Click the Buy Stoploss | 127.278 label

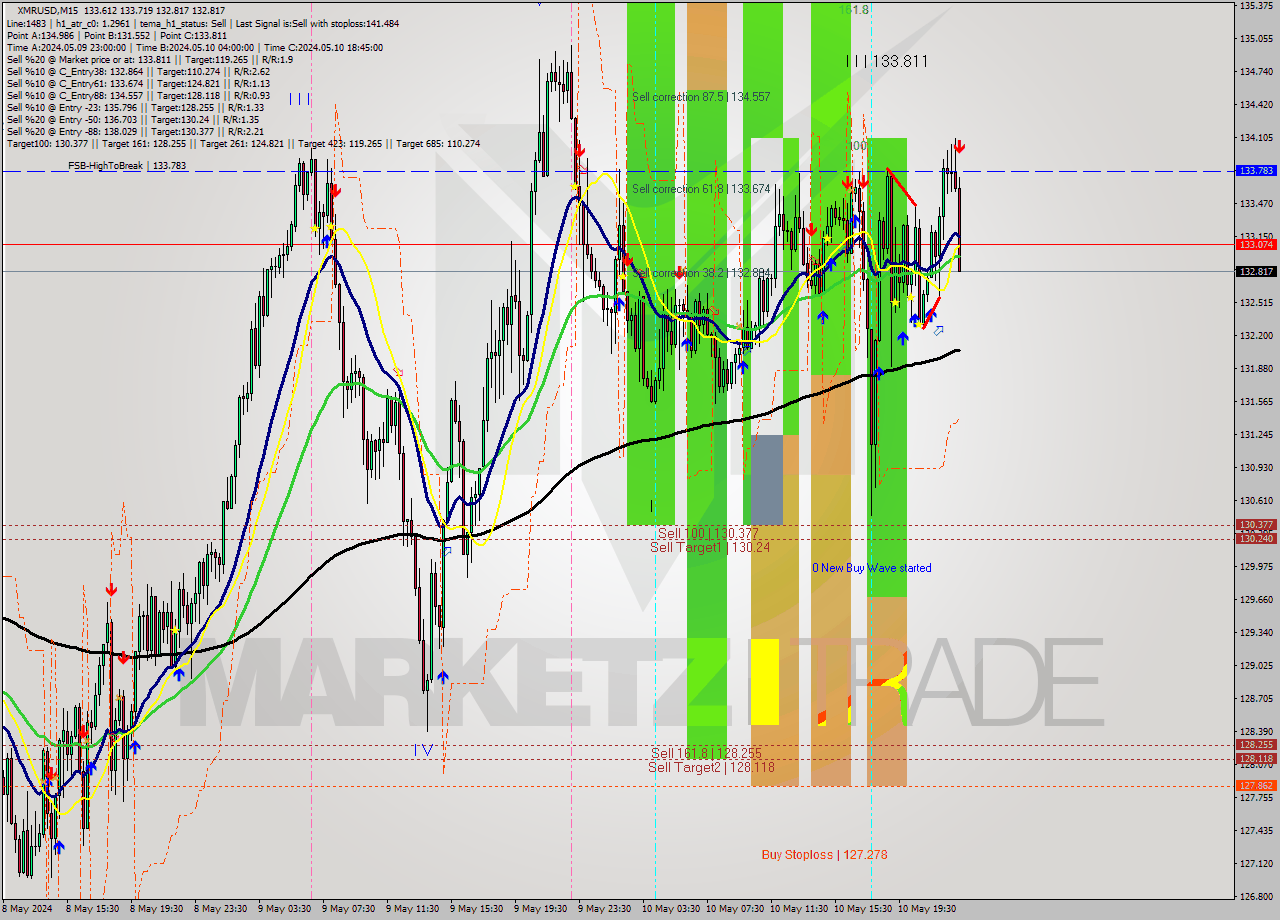point(824,855)
